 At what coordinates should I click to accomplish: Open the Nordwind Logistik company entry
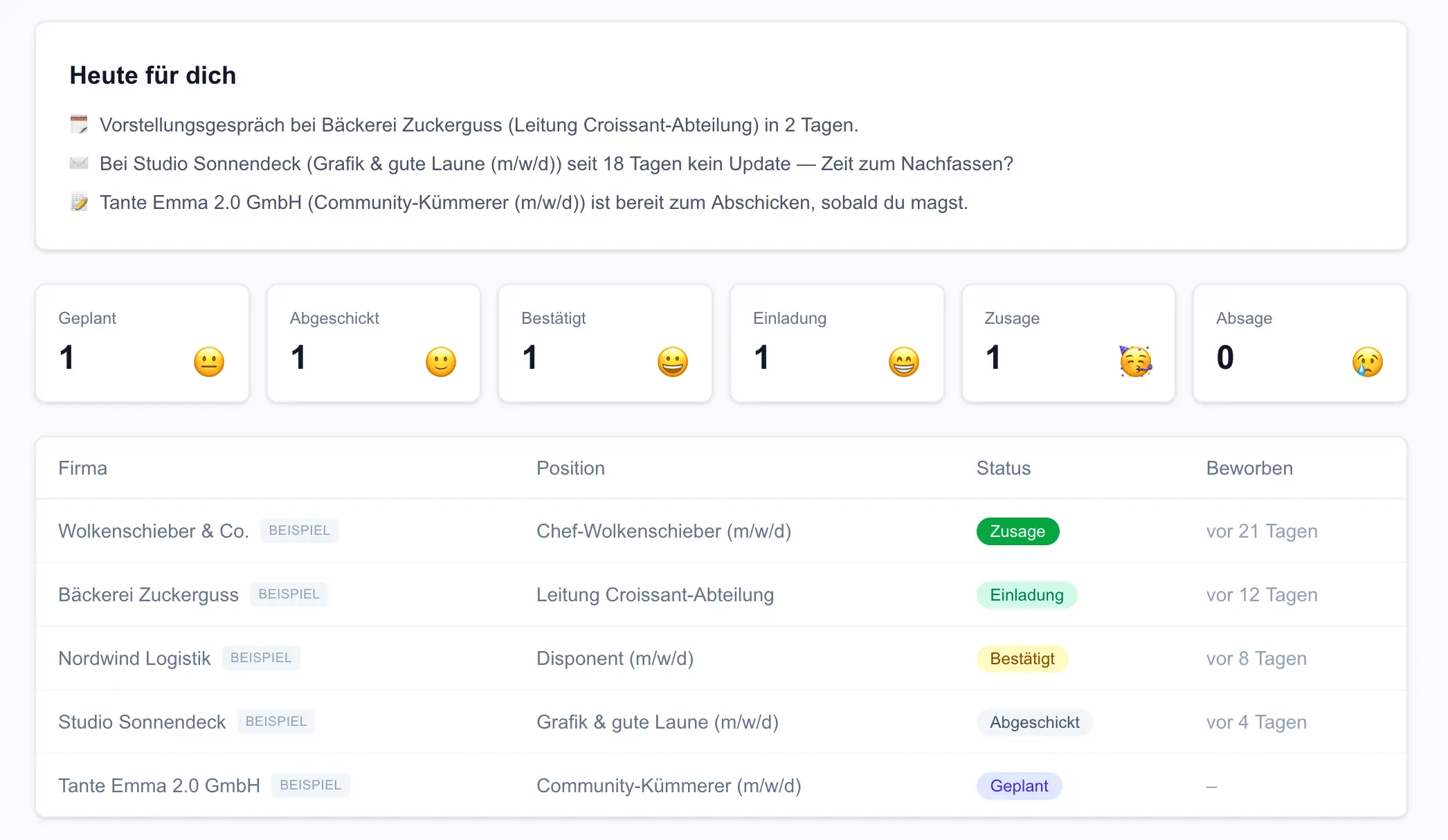pyautogui.click(x=134, y=659)
